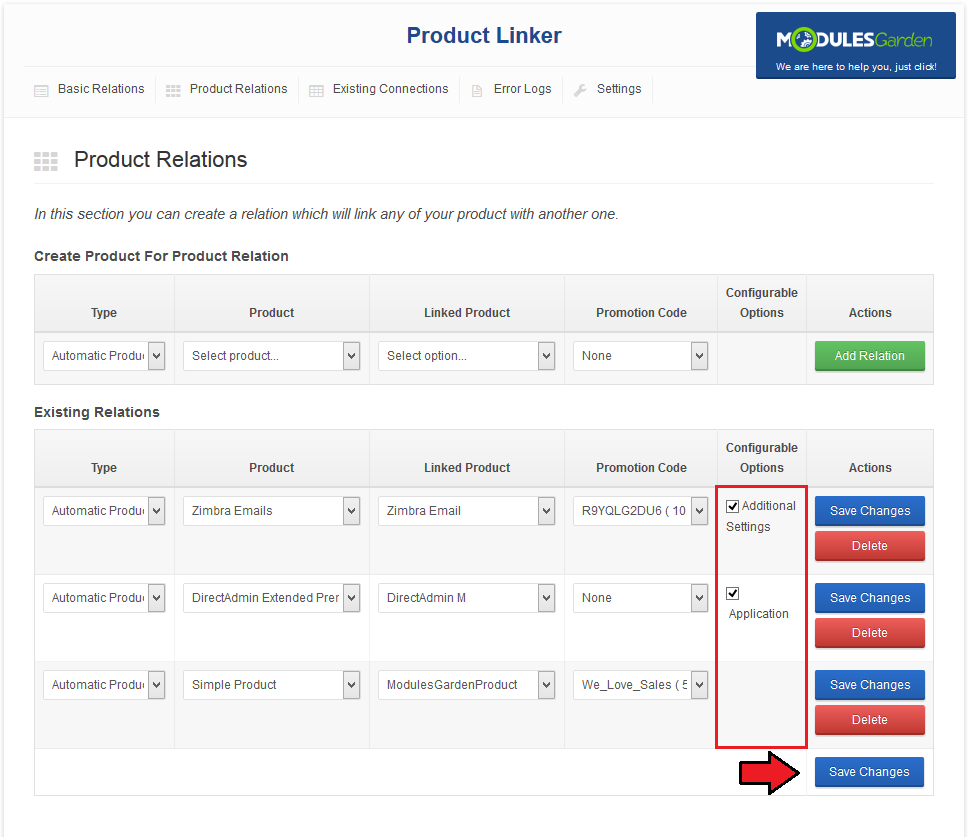Click bottom Save Changes button beside red arrow

[869, 772]
